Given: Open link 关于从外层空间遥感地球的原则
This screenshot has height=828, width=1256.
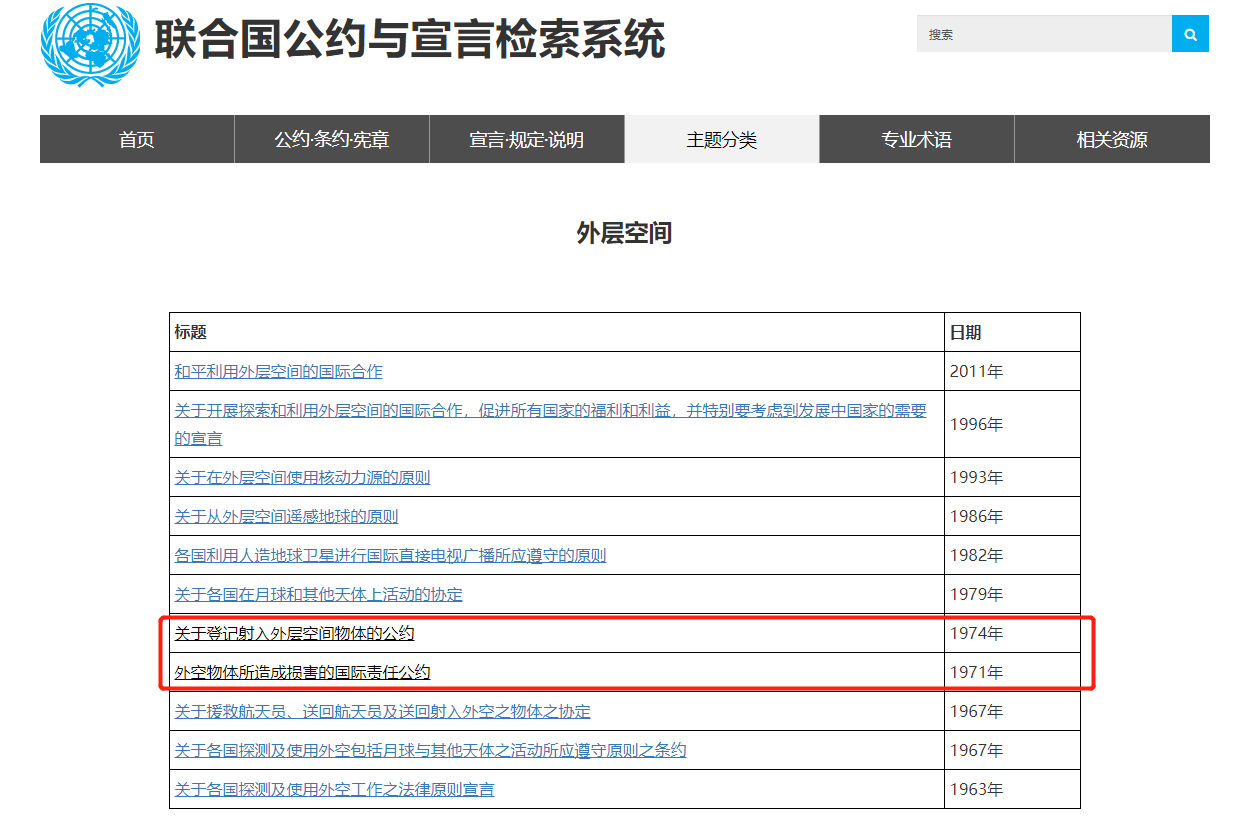Looking at the screenshot, I should [x=286, y=517].
